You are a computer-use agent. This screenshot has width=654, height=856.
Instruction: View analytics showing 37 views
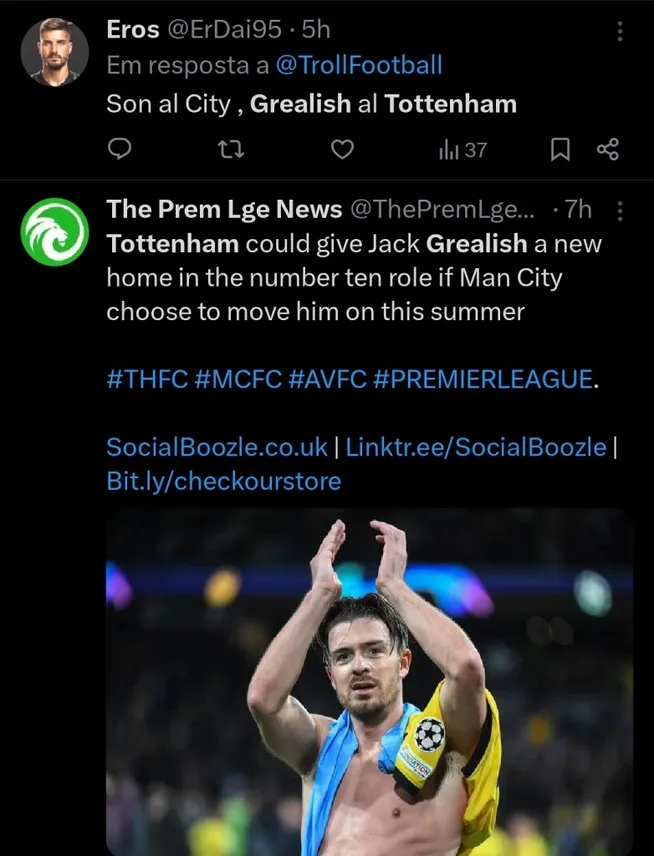462,150
